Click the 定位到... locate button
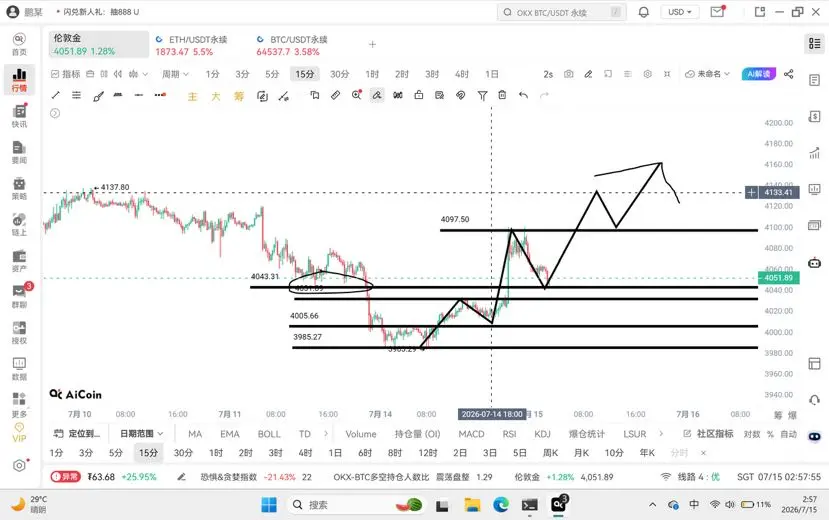Screen dimensions: 829x520 [x=77, y=433]
